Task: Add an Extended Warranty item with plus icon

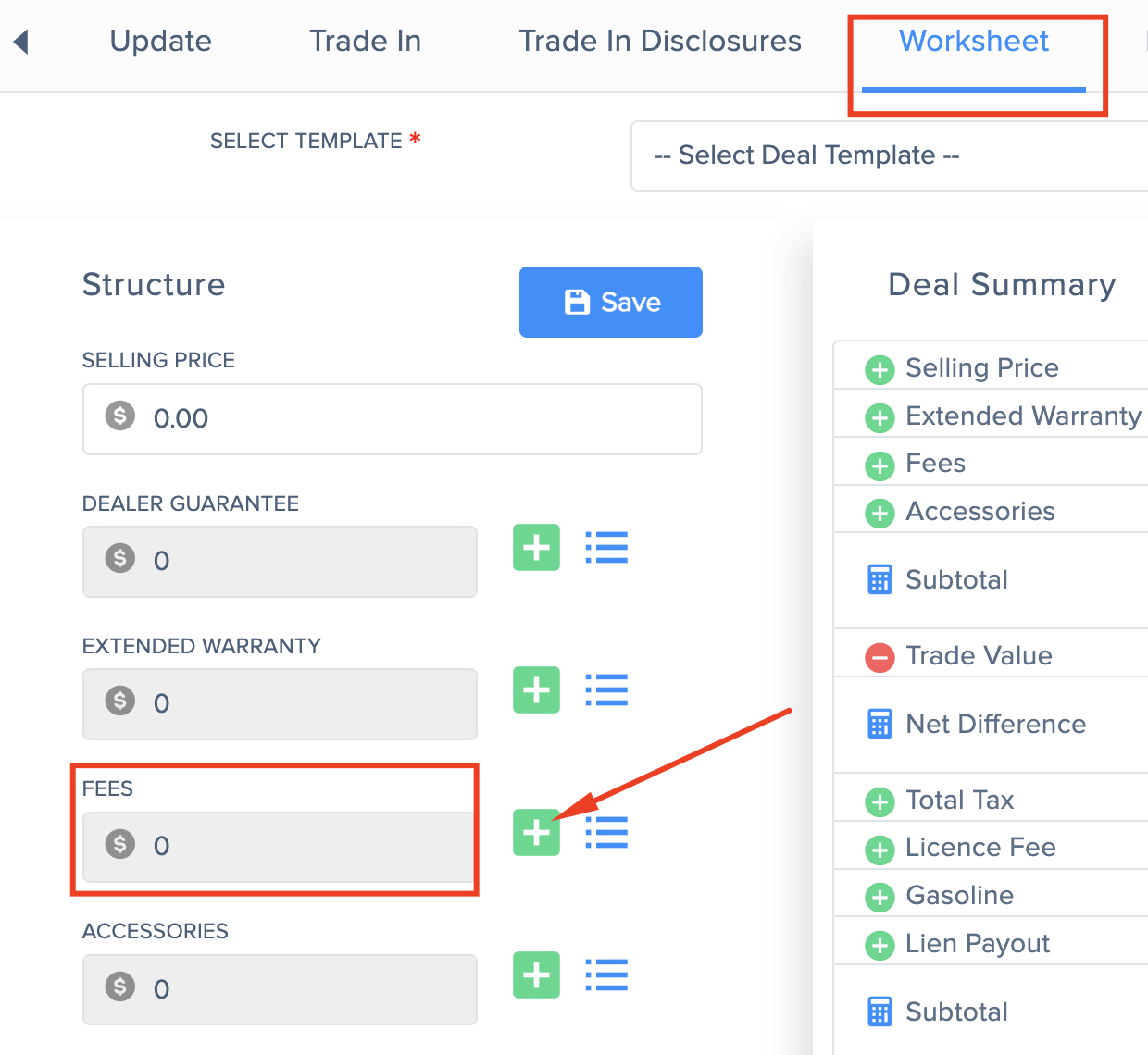Action: 537,689
